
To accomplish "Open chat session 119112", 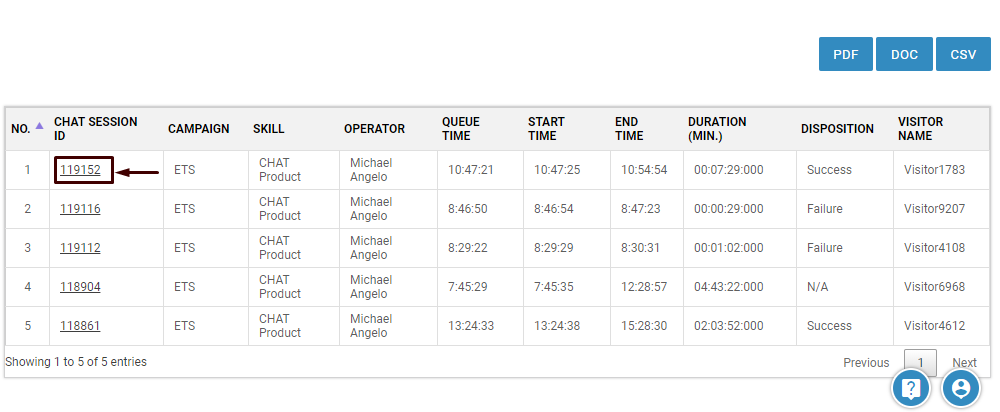I will click(x=80, y=248).
